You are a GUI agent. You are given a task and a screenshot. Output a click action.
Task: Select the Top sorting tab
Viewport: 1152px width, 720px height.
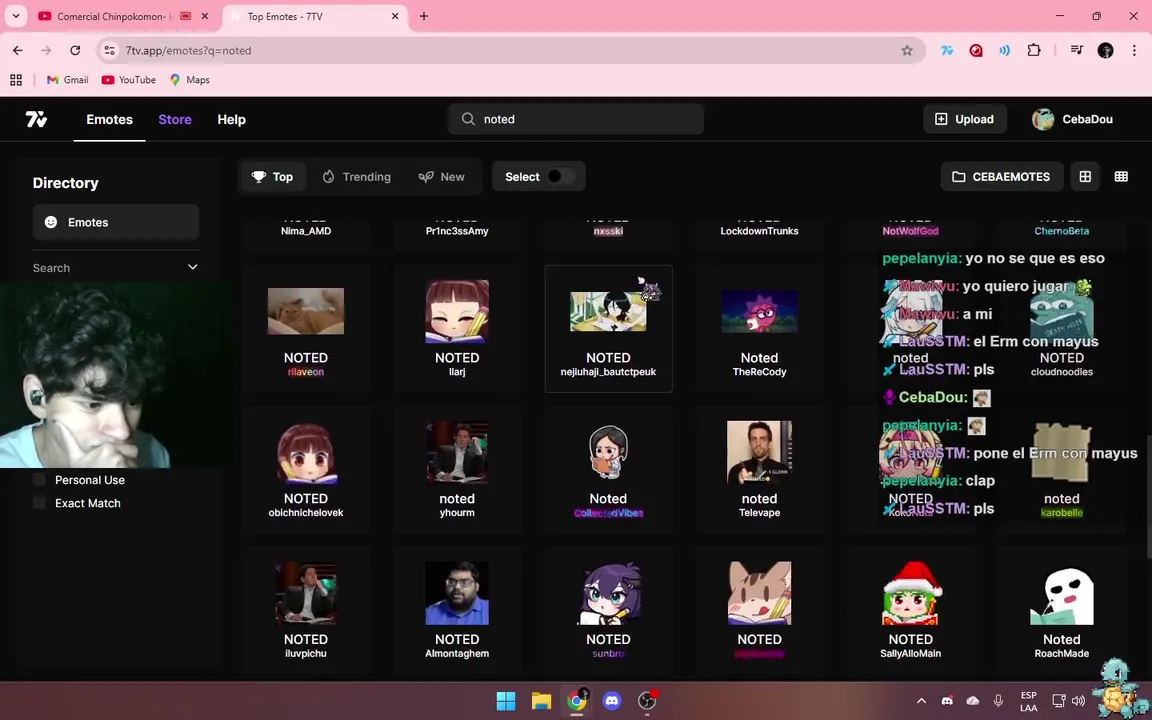pos(273,176)
